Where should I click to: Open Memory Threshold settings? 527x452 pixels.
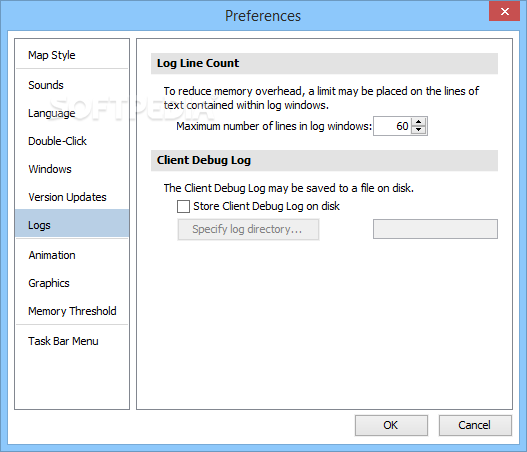point(72,311)
